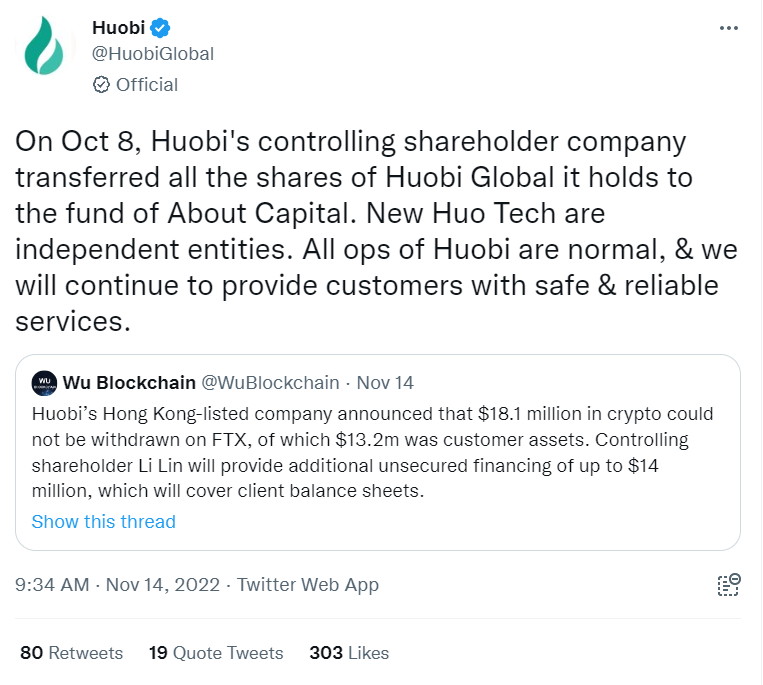Open the Huobi display name profile link
The height and width of the screenshot is (685, 763).
(x=117, y=27)
